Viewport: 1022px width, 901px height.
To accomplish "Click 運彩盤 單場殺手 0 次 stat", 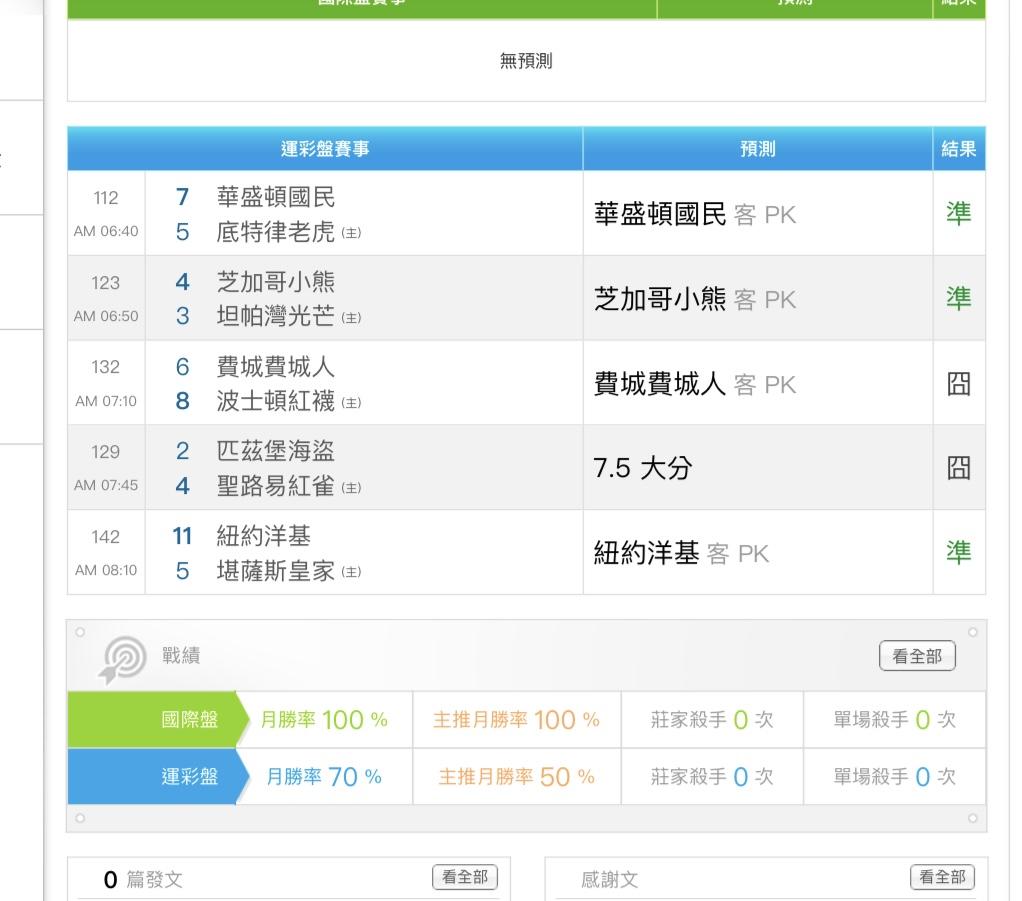I will point(894,776).
